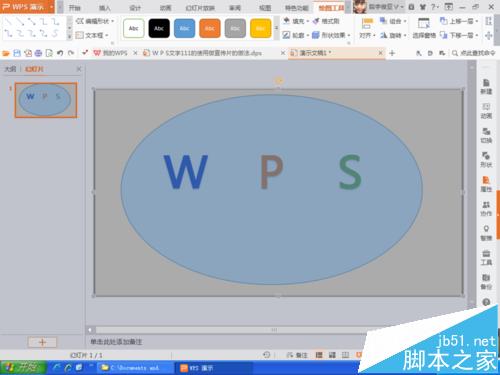The height and width of the screenshot is (375, 500).
Task: Open the 对齐 align dropdown
Action: click(367, 28)
